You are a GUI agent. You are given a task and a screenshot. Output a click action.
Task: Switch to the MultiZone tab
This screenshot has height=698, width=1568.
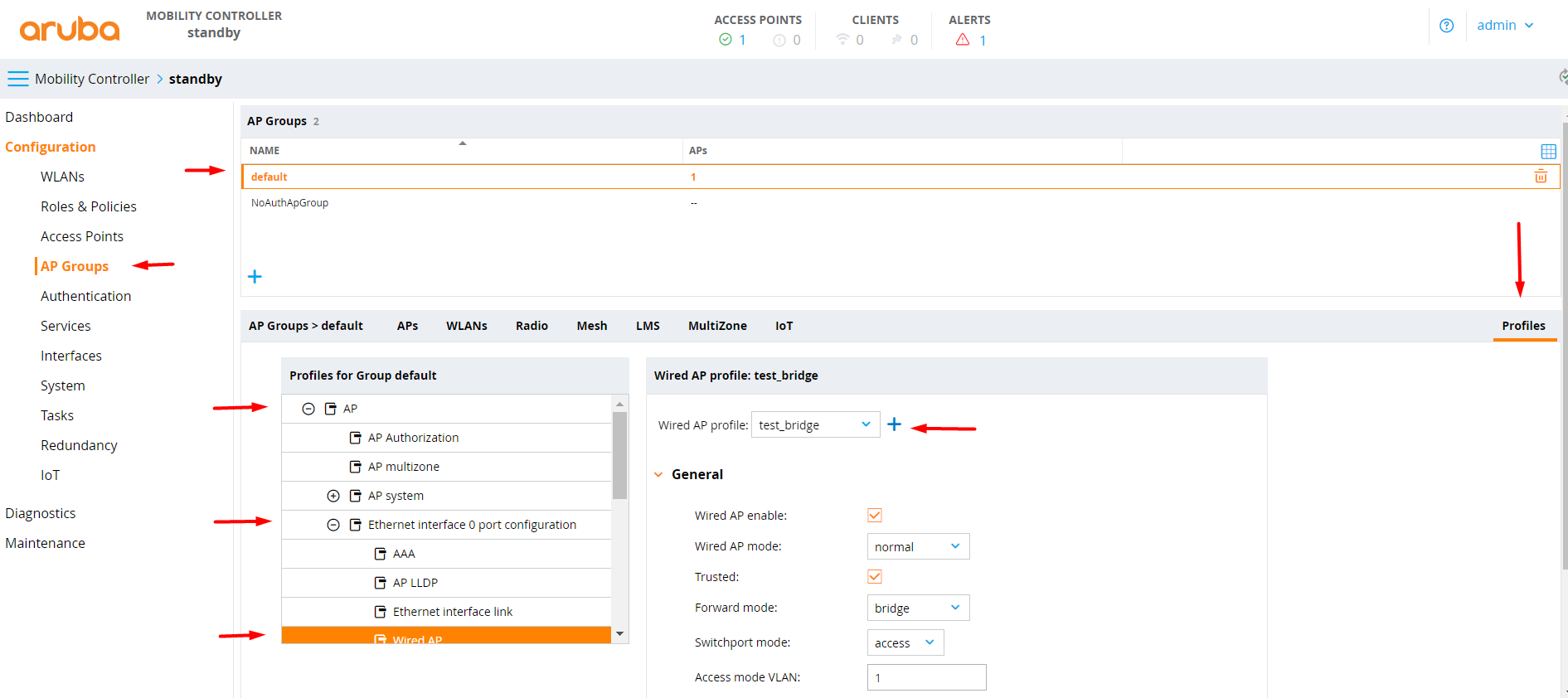(x=717, y=326)
